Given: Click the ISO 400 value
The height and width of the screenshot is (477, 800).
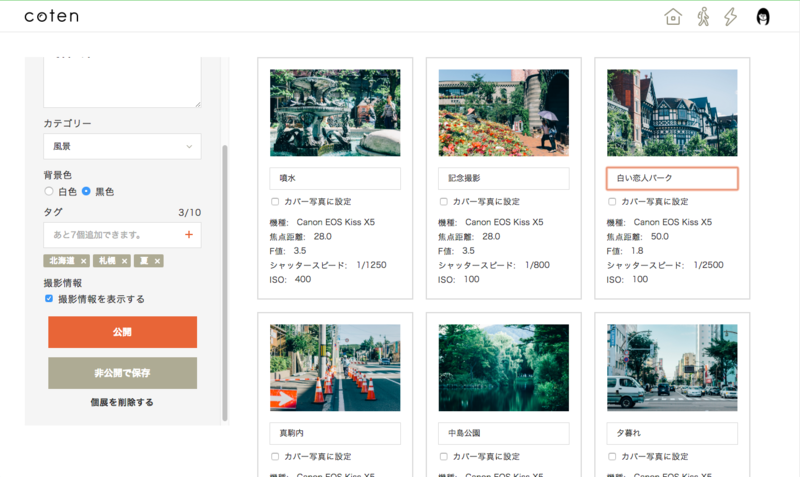Looking at the screenshot, I should [x=303, y=279].
